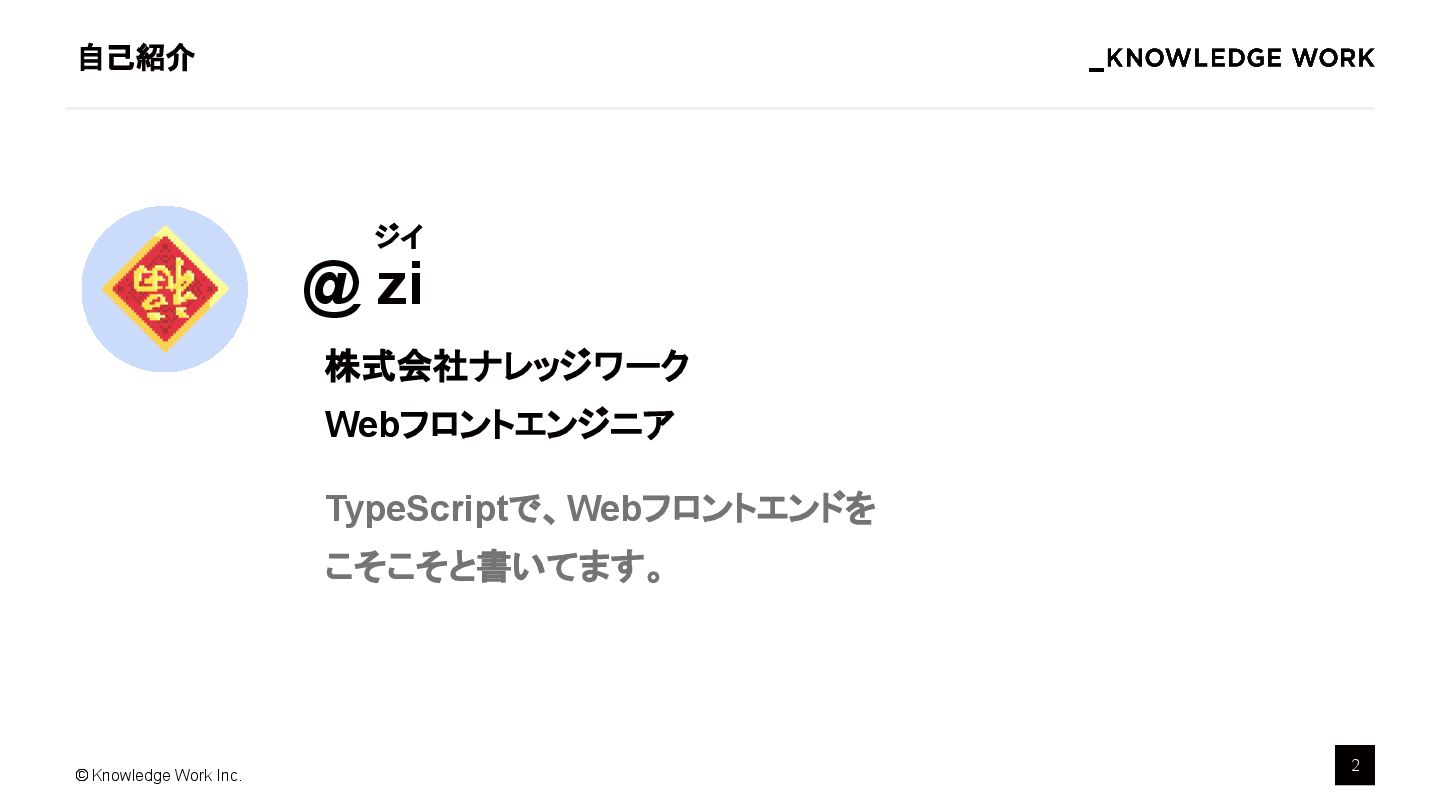Select the こそこそと書いてます。 line
Viewport: 1440px width, 810px height.
[495, 567]
